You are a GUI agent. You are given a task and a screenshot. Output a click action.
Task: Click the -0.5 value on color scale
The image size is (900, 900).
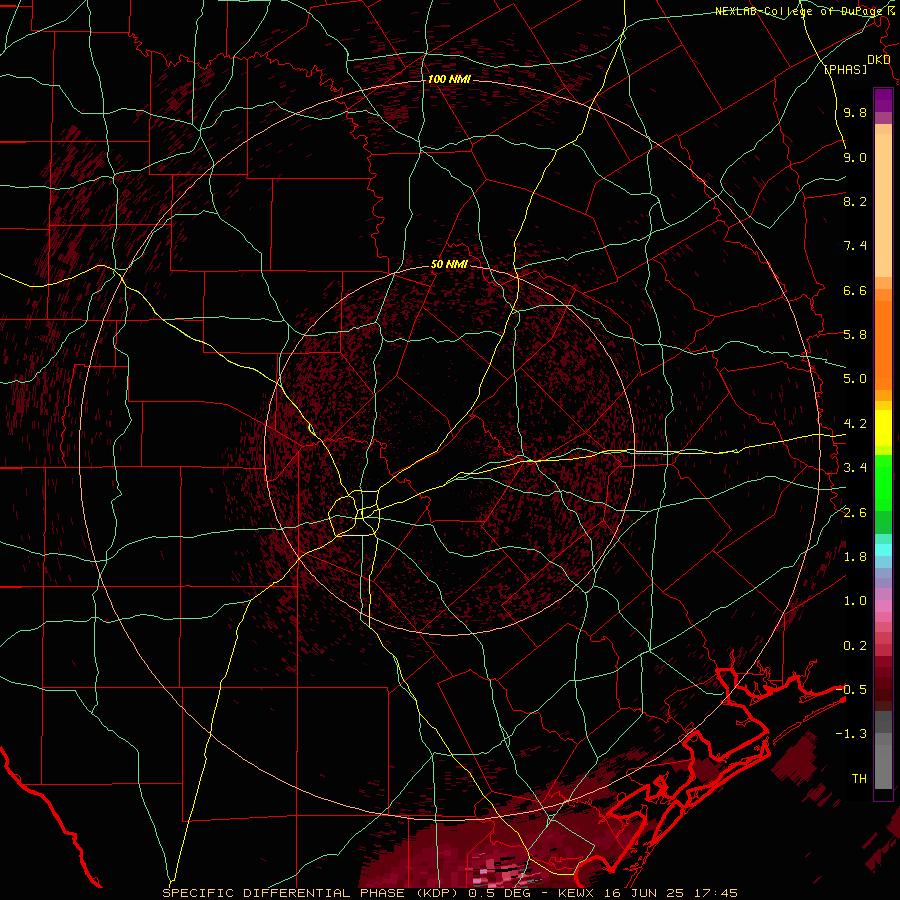coord(852,690)
